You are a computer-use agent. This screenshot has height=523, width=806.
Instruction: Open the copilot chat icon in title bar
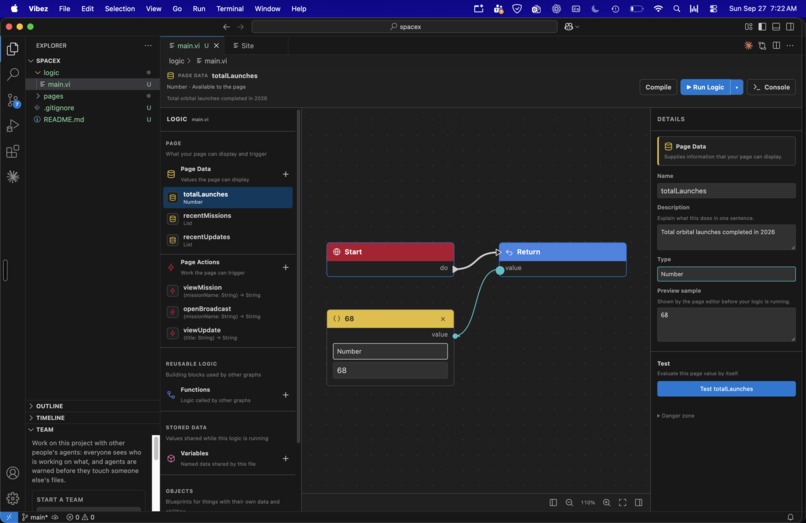[571, 27]
